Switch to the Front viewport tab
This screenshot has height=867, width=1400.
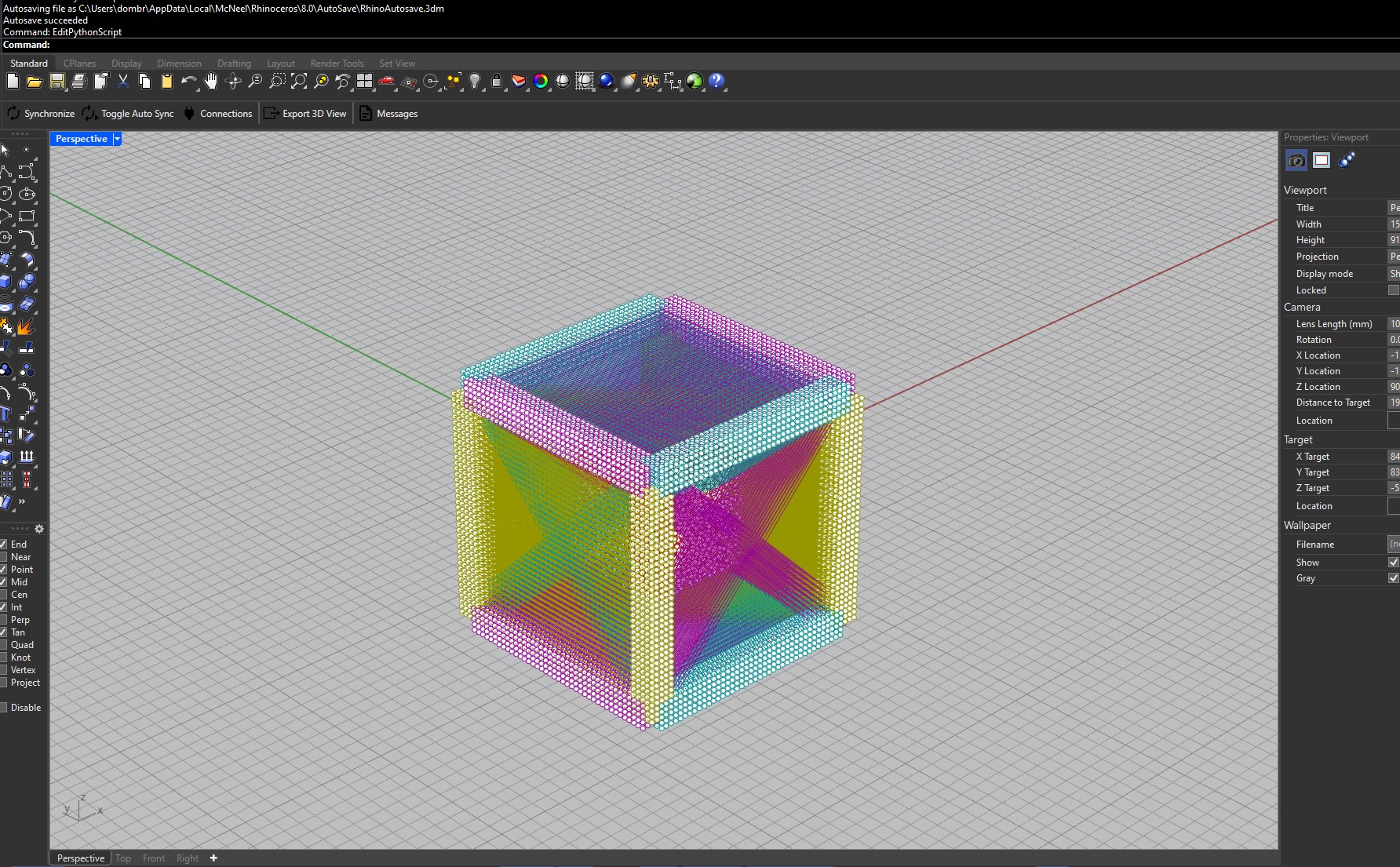(153, 858)
